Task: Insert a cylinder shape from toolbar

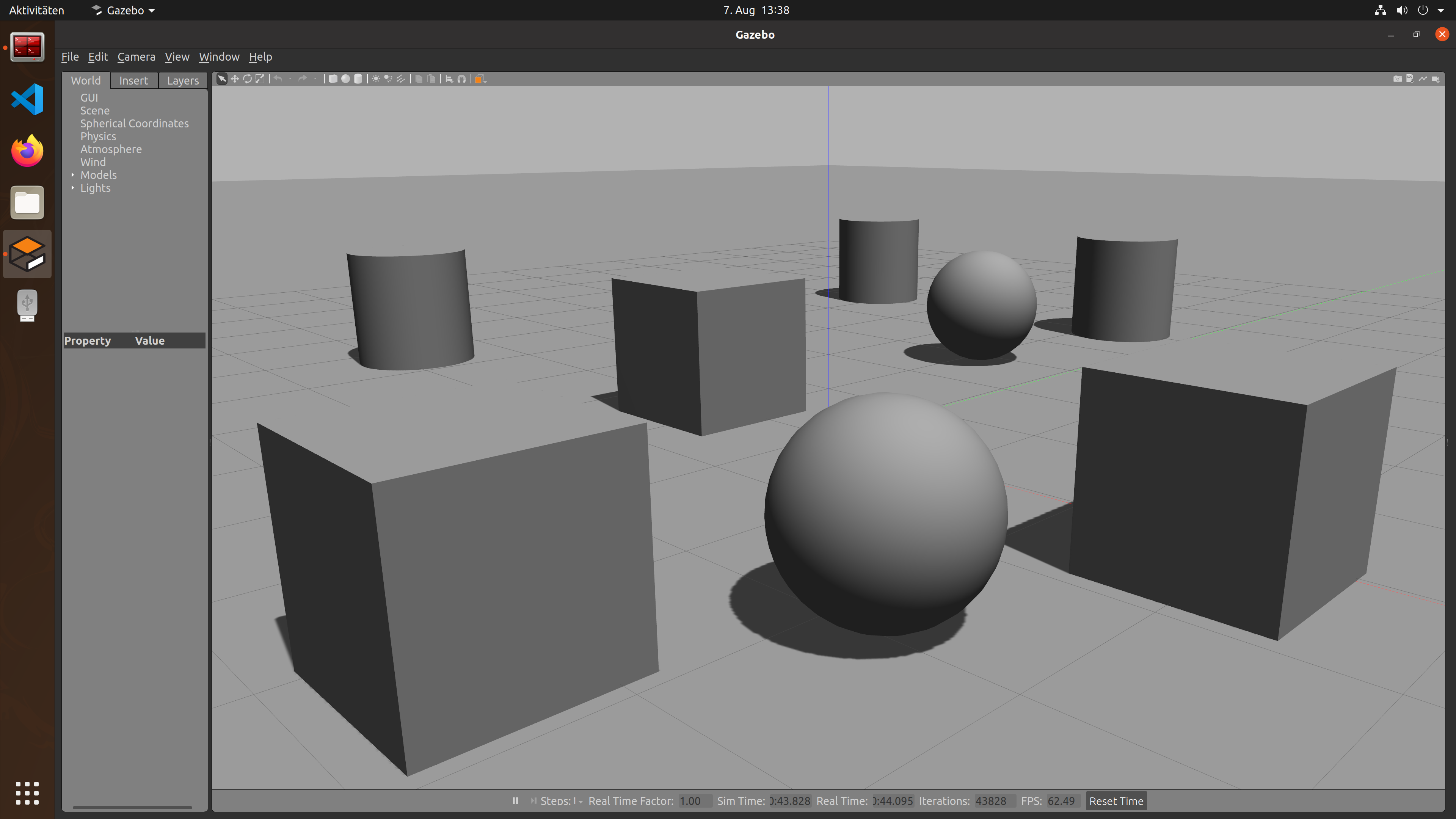Action: coord(358,79)
